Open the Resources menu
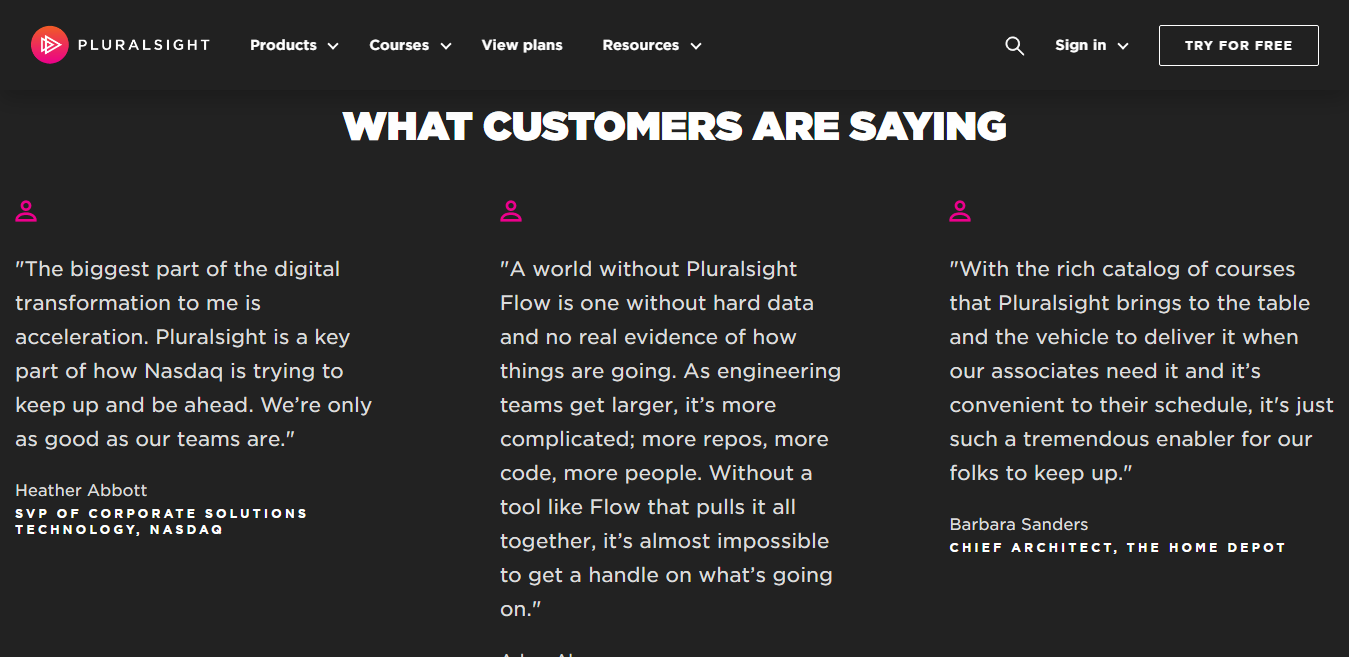Image resolution: width=1349 pixels, height=657 pixels. tap(640, 45)
